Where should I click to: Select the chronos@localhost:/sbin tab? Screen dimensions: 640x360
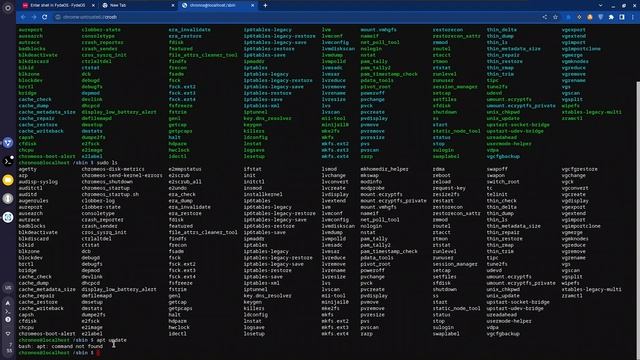[x=217, y=5]
